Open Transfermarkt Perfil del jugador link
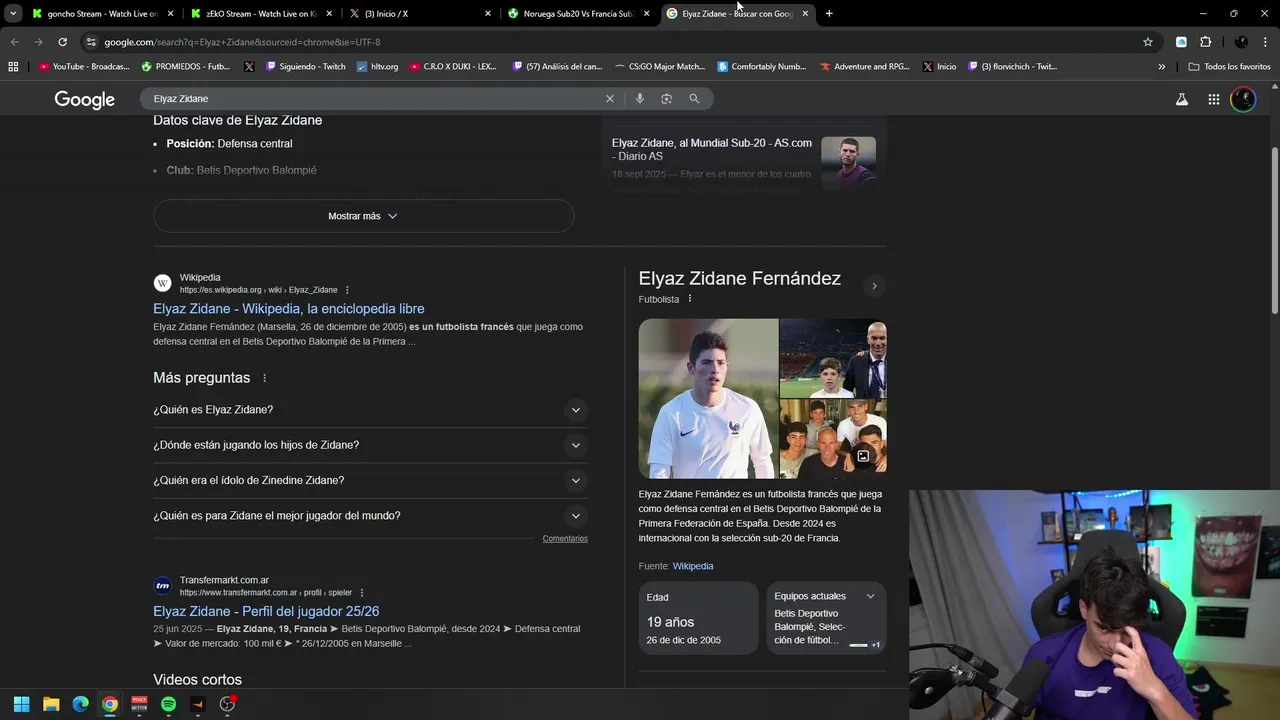 [266, 611]
